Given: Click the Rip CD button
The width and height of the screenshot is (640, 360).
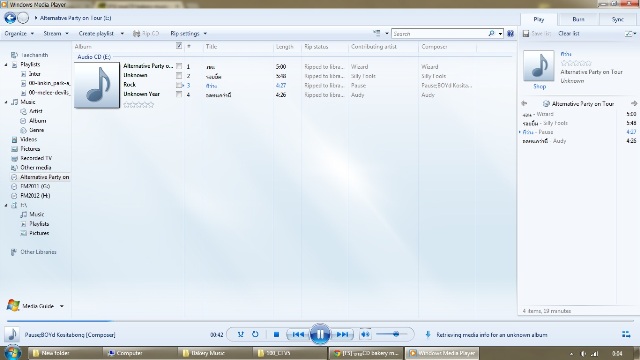Looking at the screenshot, I should click(x=146, y=33).
